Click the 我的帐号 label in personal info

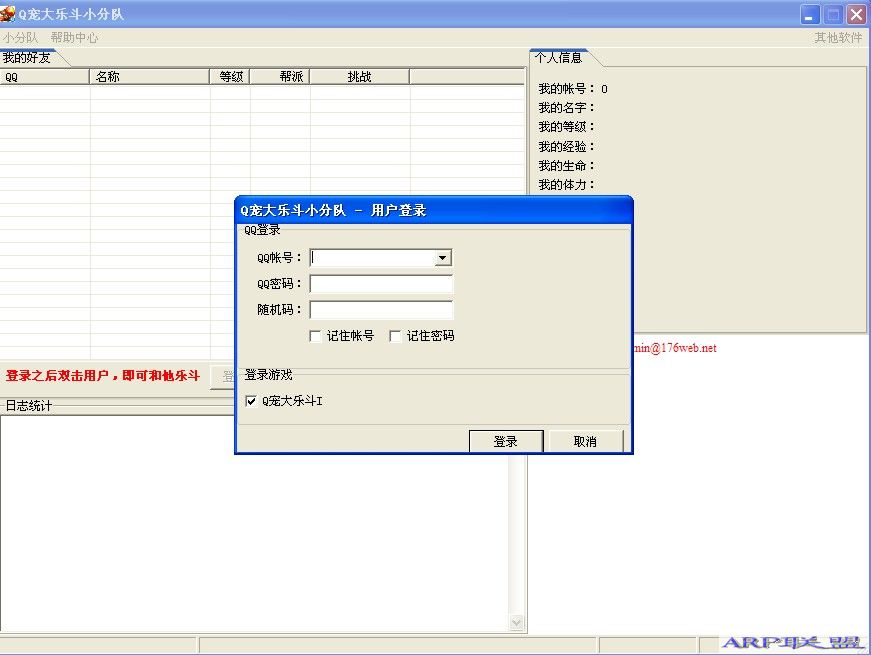tap(566, 89)
